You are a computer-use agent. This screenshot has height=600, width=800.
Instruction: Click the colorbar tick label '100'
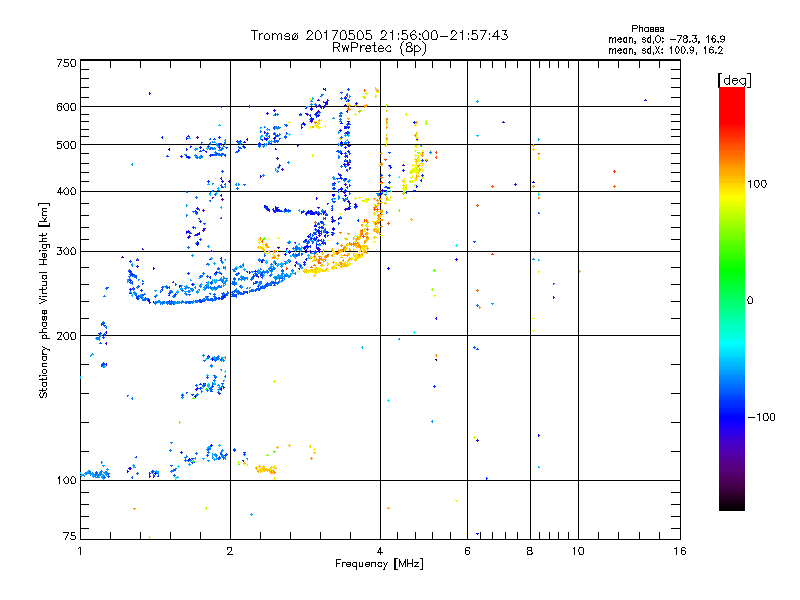(x=757, y=184)
